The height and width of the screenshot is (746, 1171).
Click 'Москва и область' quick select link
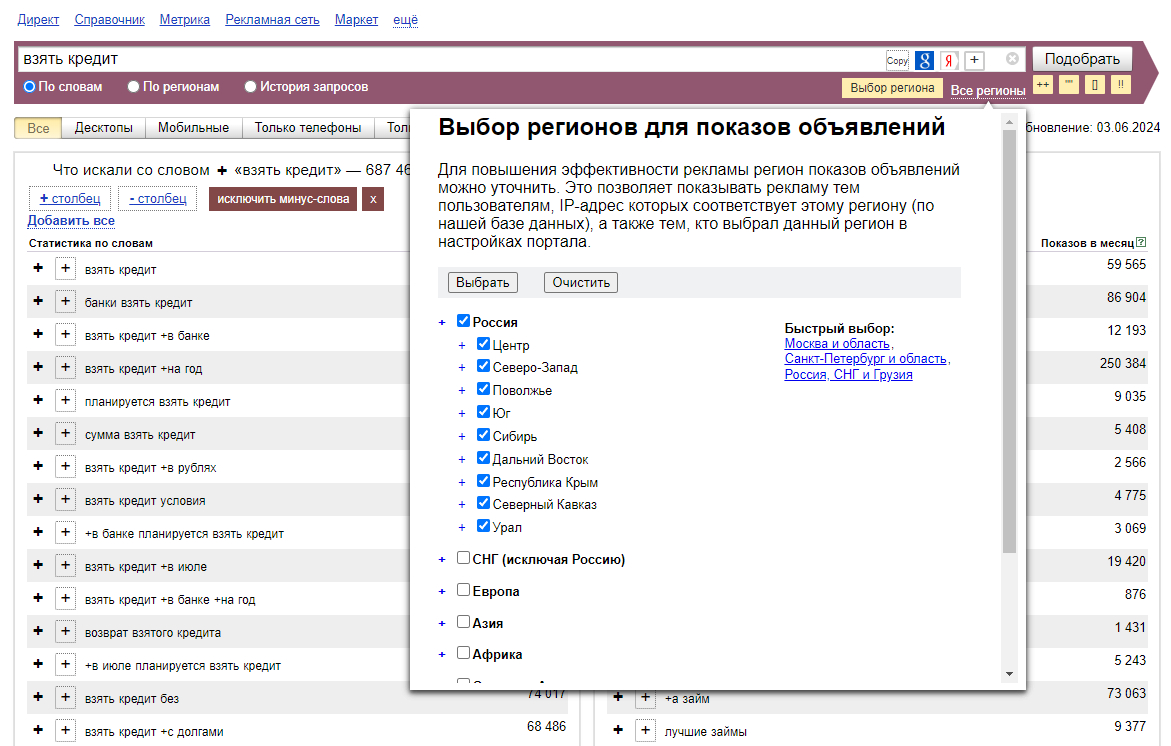(x=837, y=344)
